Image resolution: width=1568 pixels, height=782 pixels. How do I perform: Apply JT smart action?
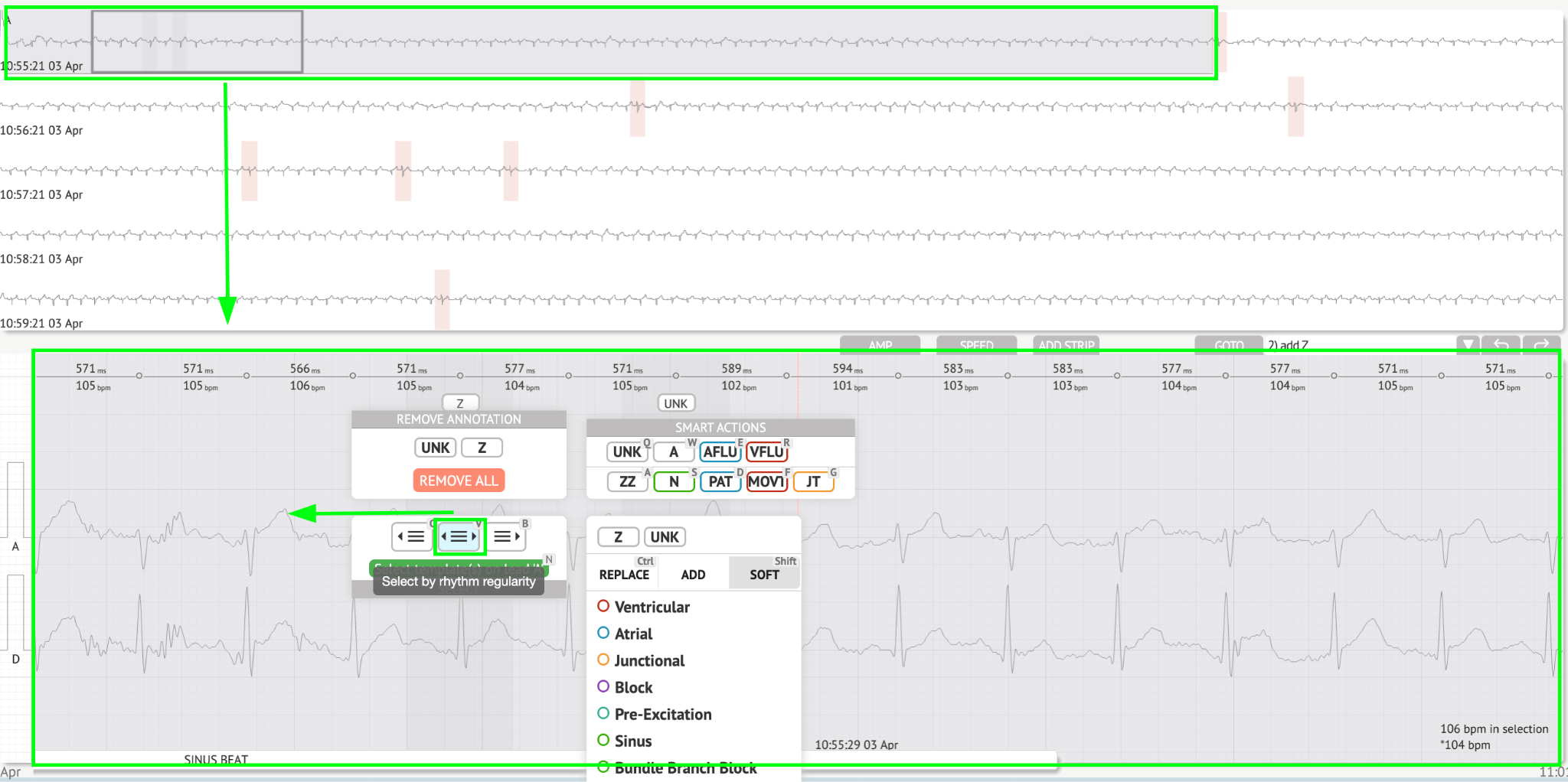pyautogui.click(x=813, y=481)
